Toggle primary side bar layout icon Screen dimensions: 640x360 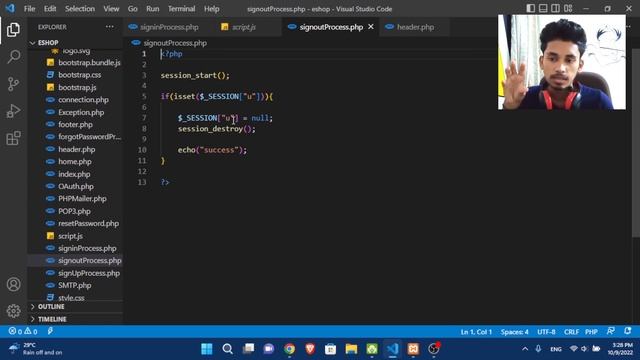tap(530, 9)
